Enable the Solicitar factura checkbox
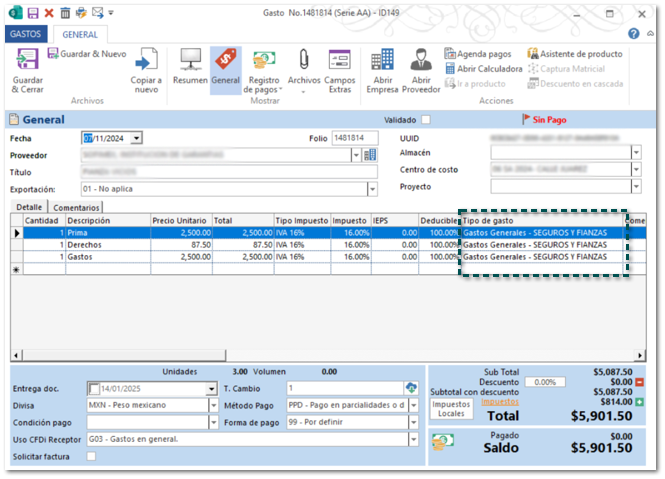This screenshot has height=479, width=665. coord(92,456)
